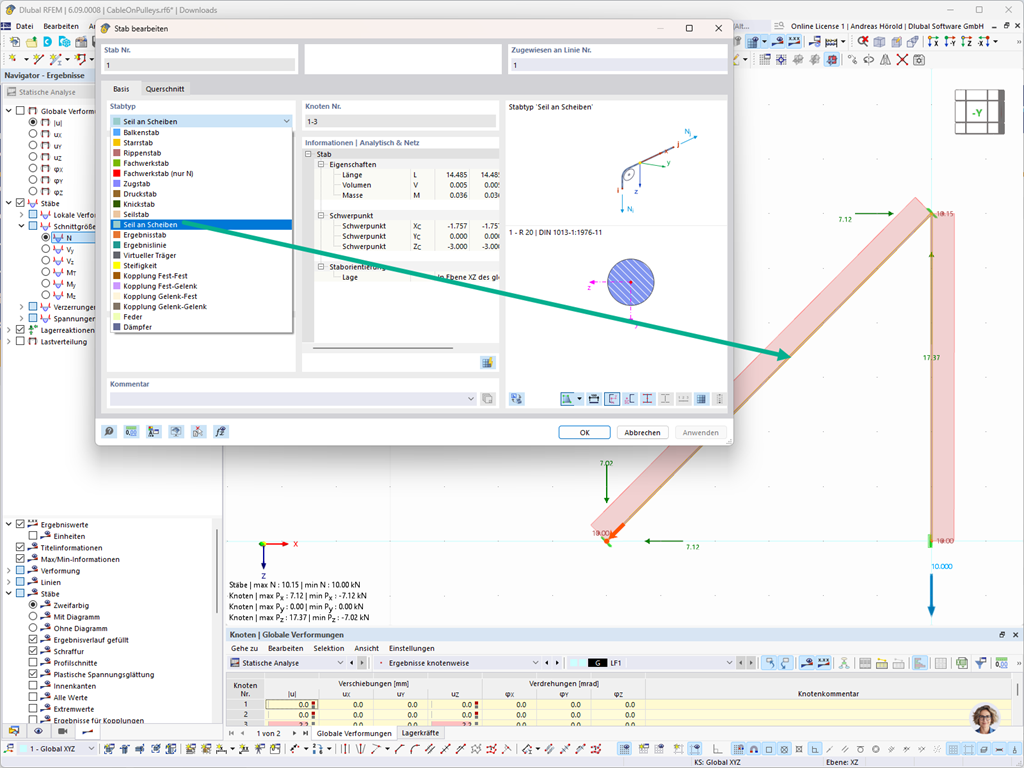
Task: Toggle the Alle Werte checkbox
Action: [x=33, y=697]
